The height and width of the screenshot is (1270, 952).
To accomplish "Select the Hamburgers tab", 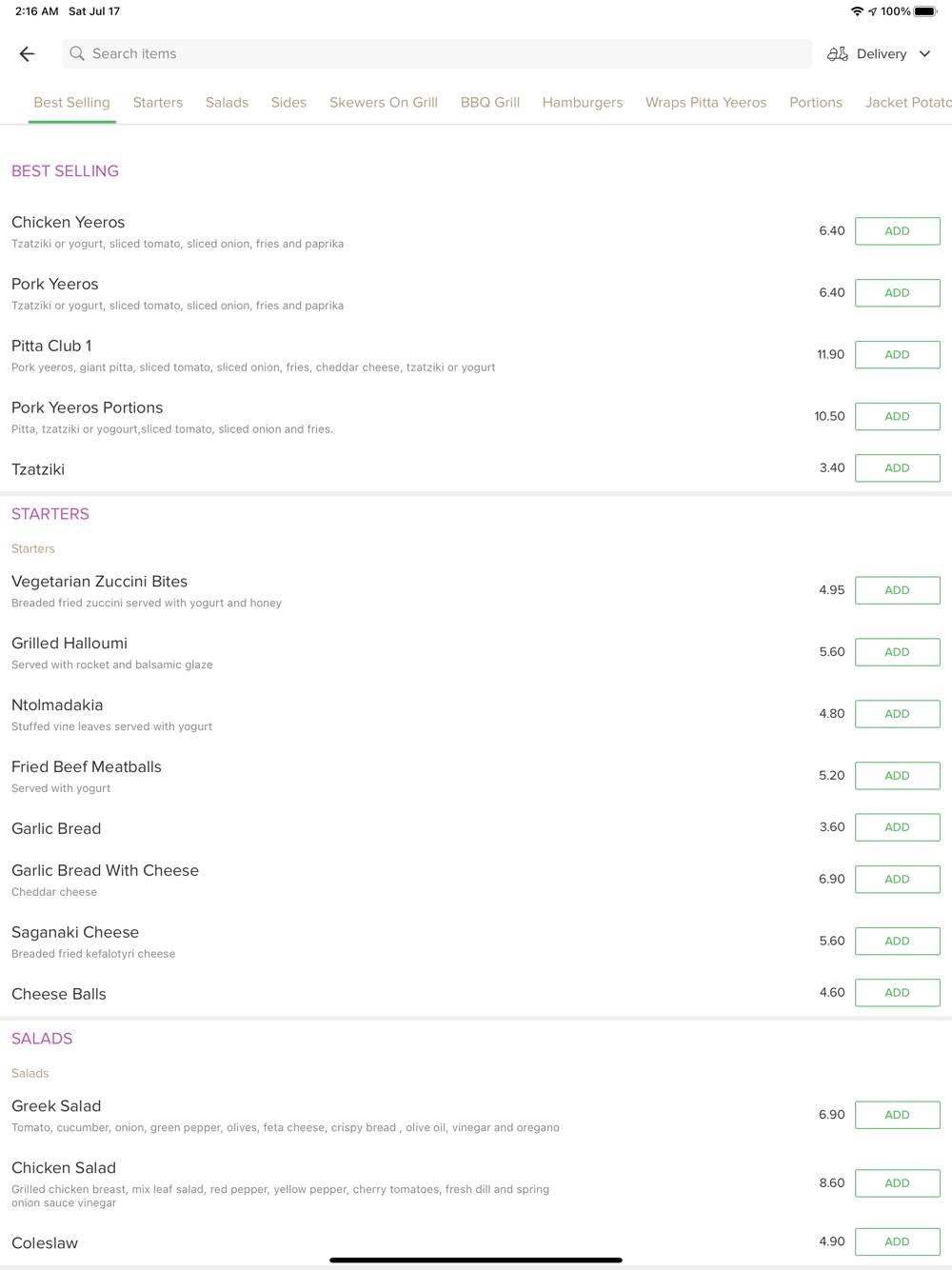I will tap(583, 103).
